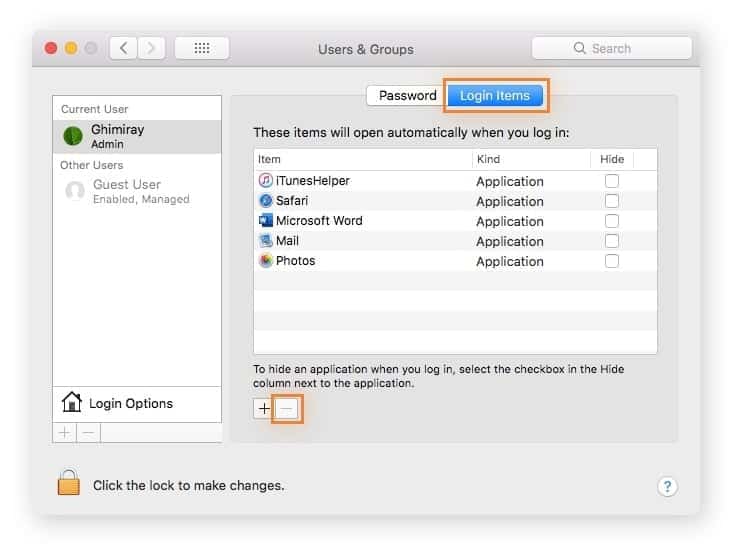
Task: Click the lock icon to make changes
Action: (68, 484)
